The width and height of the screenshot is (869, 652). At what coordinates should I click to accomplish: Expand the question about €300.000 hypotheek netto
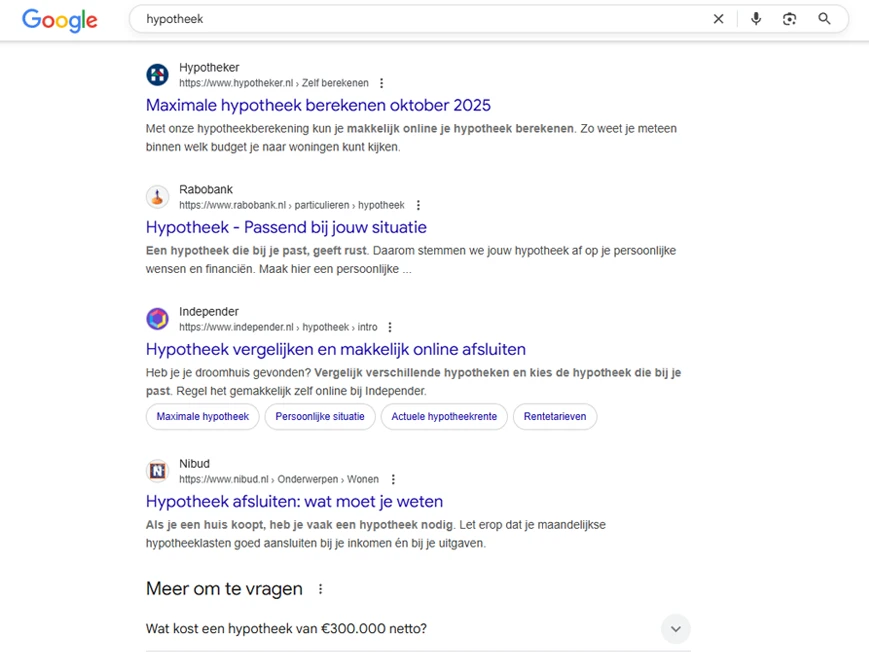click(675, 629)
